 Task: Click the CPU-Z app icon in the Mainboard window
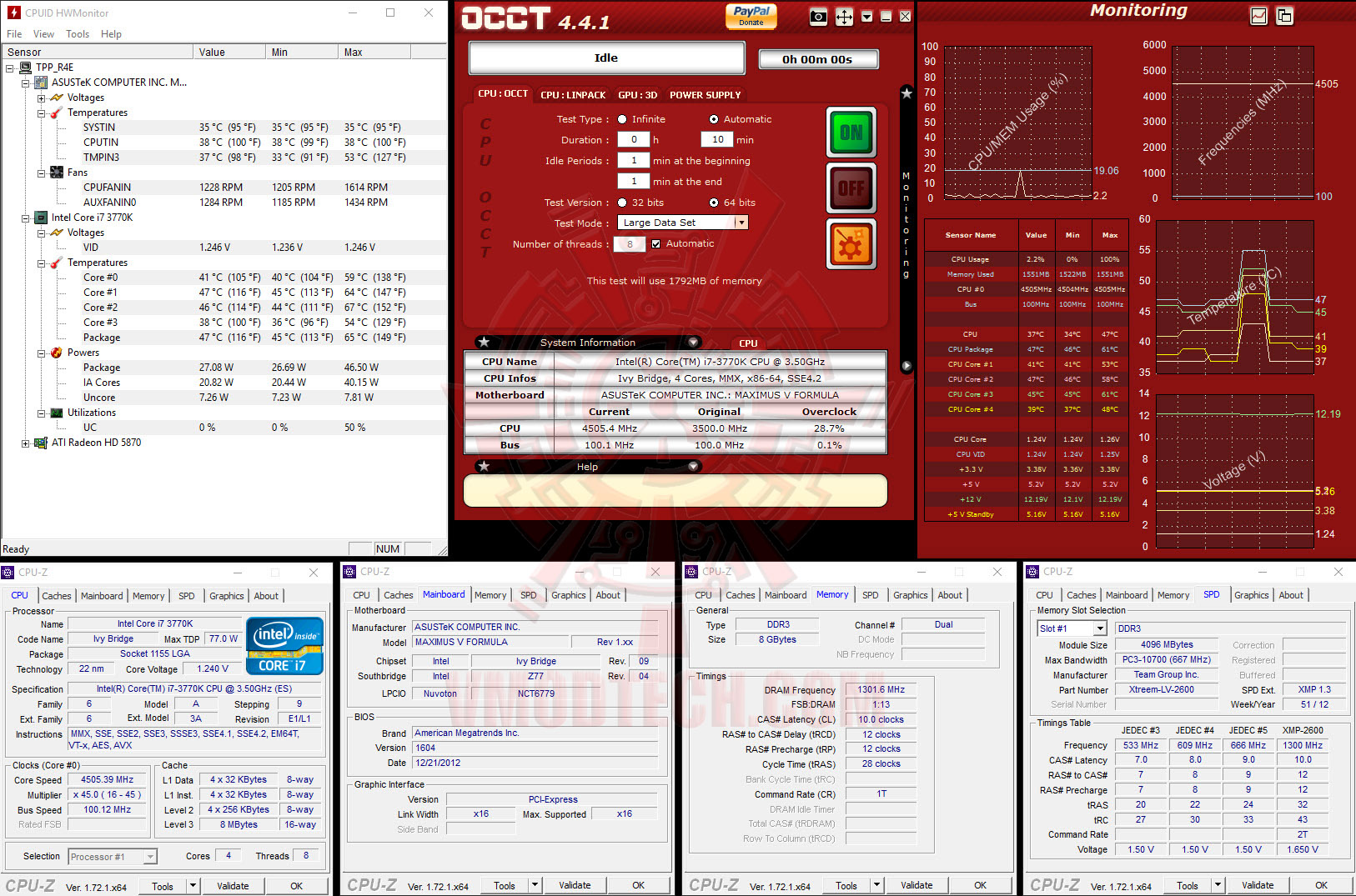click(x=350, y=572)
